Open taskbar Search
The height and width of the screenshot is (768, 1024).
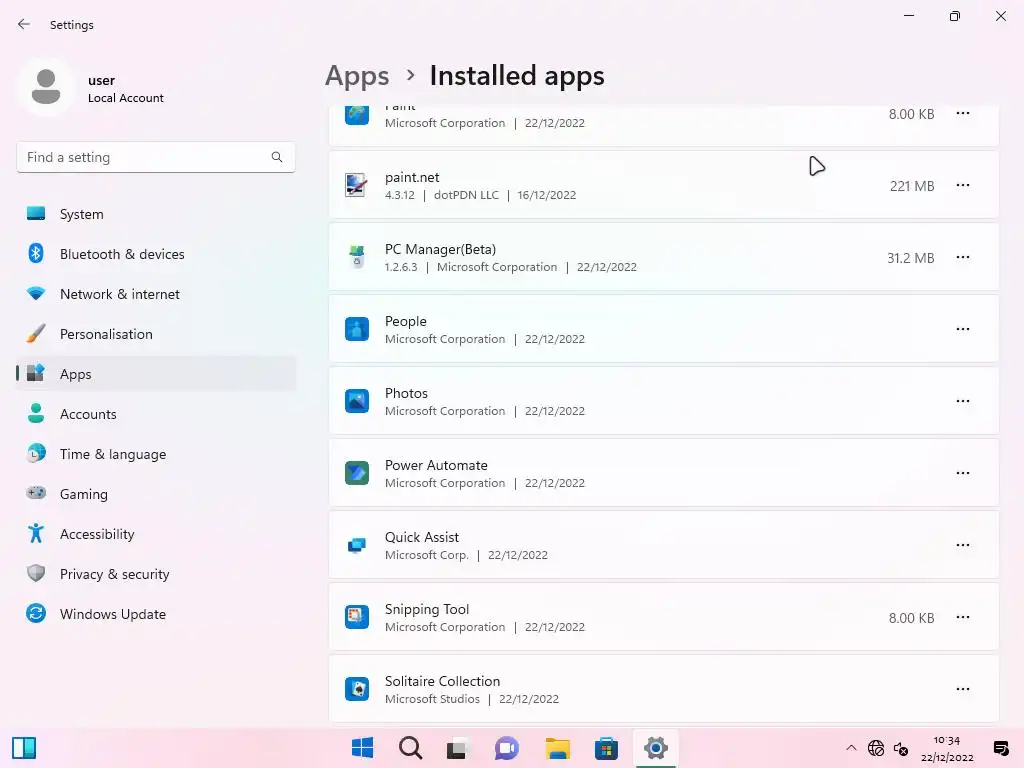click(x=411, y=748)
